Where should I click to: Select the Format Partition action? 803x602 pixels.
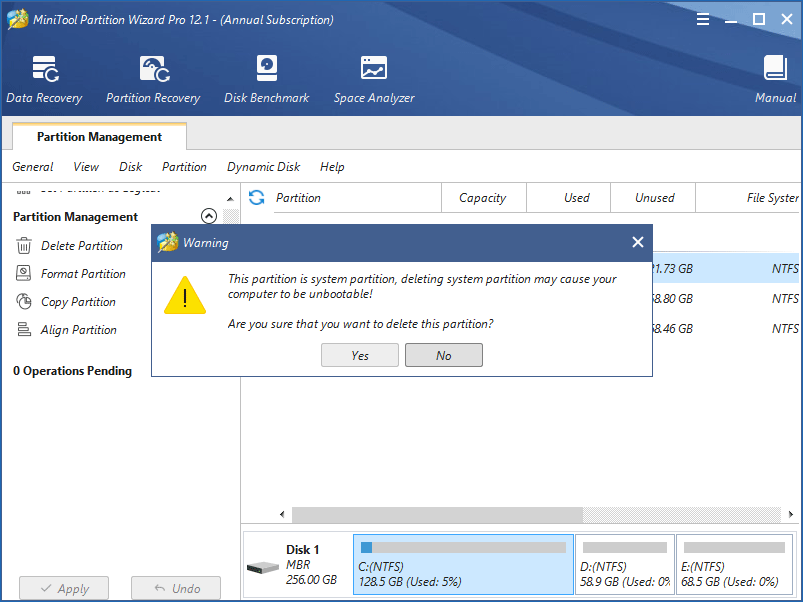tap(83, 274)
